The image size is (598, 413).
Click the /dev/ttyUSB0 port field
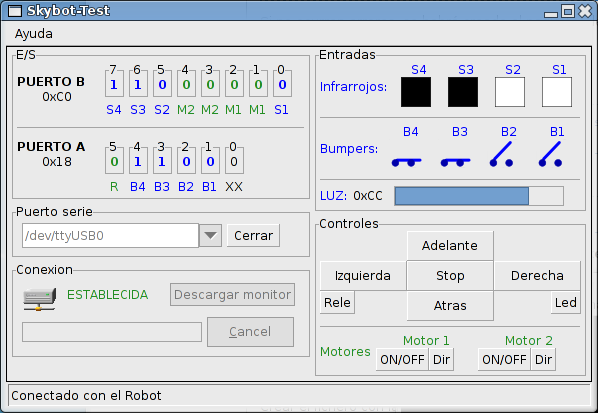coord(110,236)
